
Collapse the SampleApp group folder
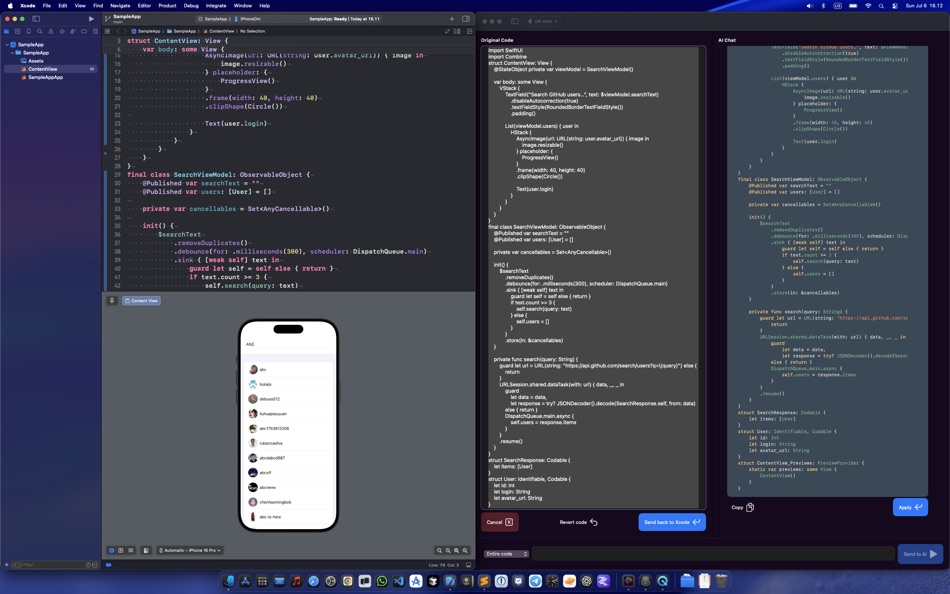(x=12, y=53)
